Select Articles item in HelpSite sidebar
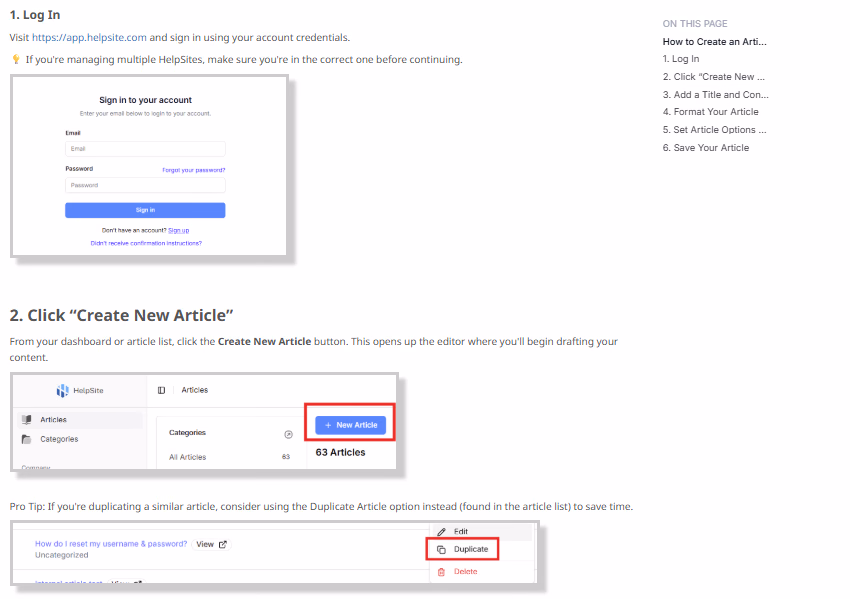 tap(80, 420)
